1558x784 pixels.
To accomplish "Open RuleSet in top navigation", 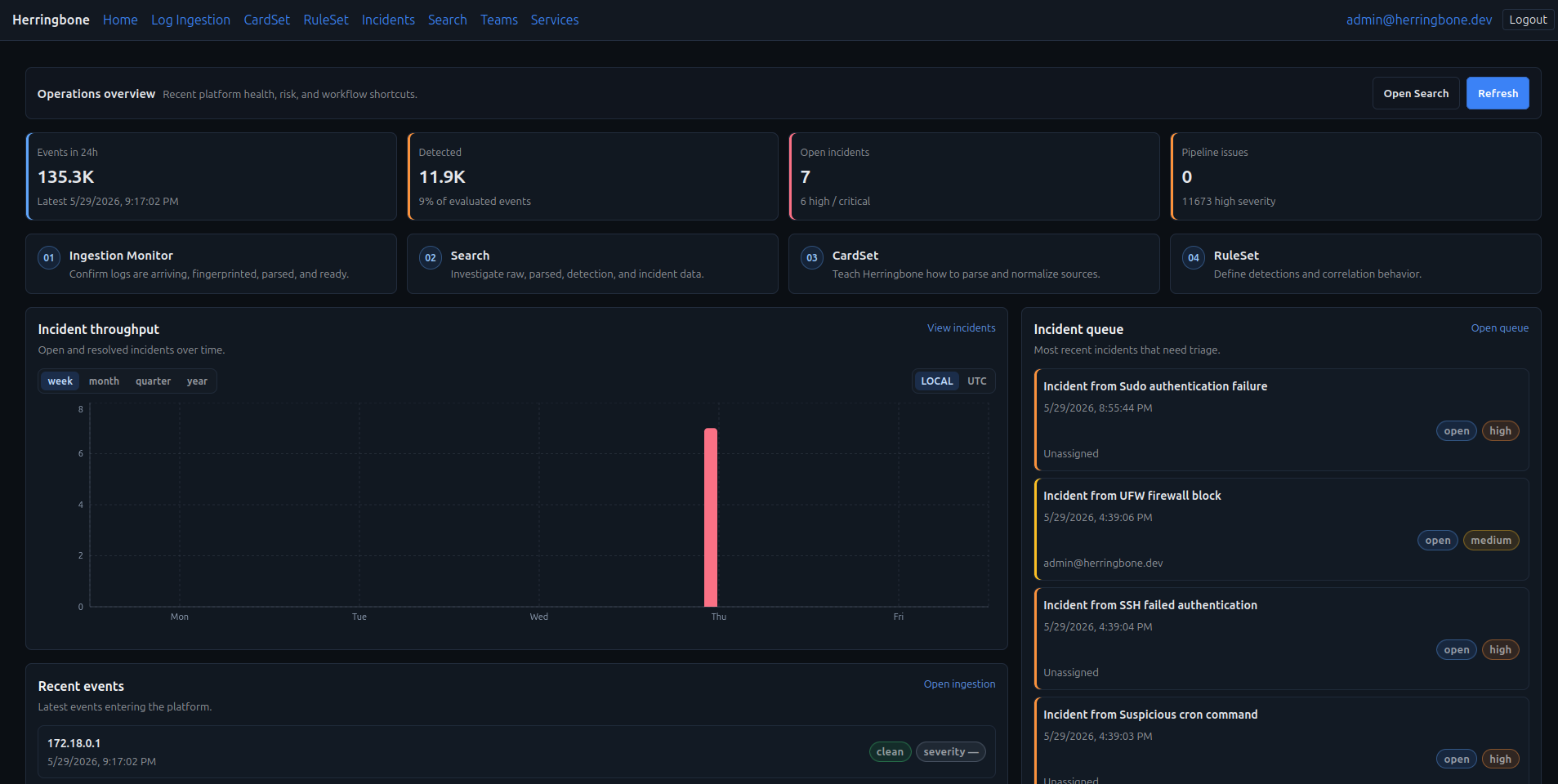I will (x=326, y=20).
